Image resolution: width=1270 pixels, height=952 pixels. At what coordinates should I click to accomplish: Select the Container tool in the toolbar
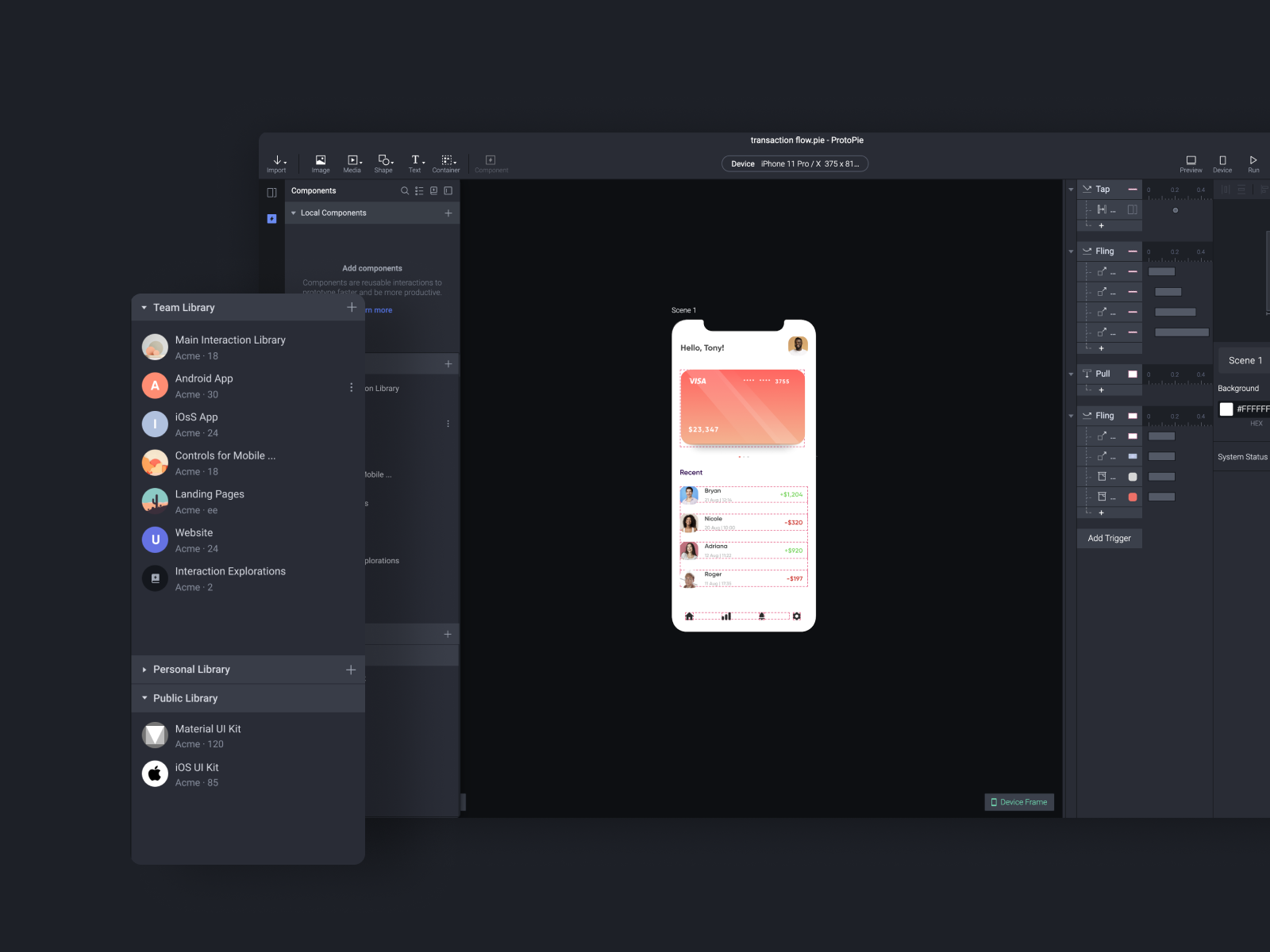pos(446,163)
